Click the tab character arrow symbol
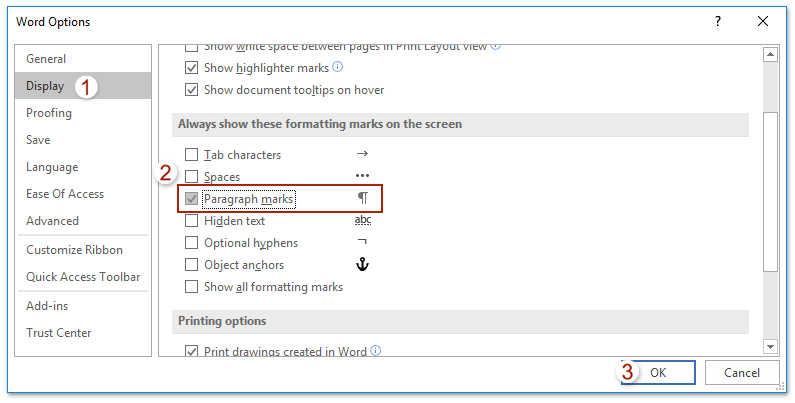 tap(362, 154)
